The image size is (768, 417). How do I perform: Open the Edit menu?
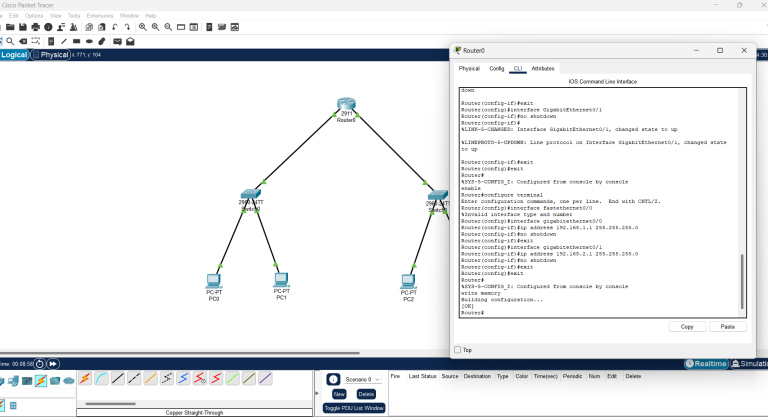[x=13, y=16]
